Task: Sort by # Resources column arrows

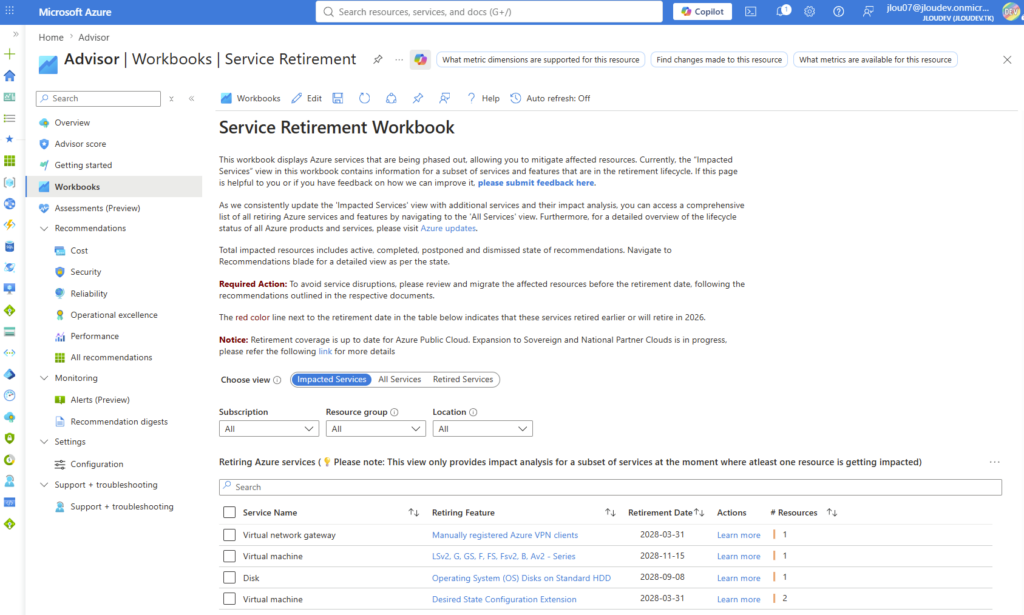Action: tap(832, 512)
